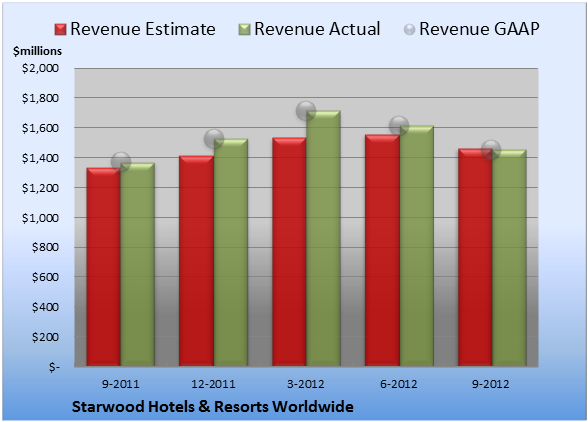Select the green actual bar for 9-2011
This screenshot has height=422, width=588.
click(x=138, y=264)
